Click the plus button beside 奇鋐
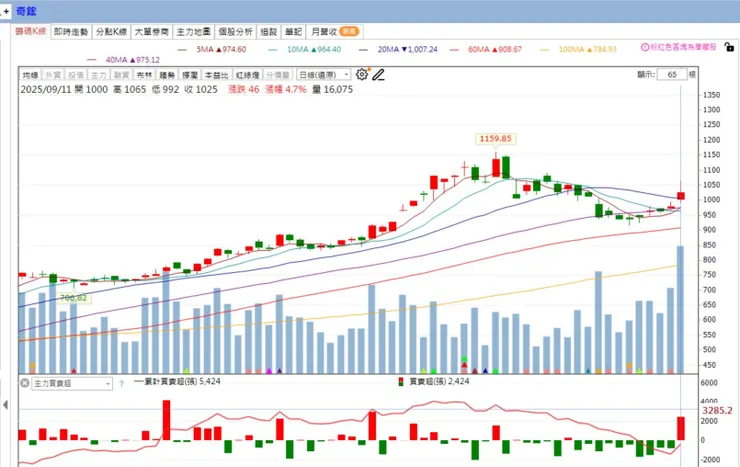 coord(6,11)
